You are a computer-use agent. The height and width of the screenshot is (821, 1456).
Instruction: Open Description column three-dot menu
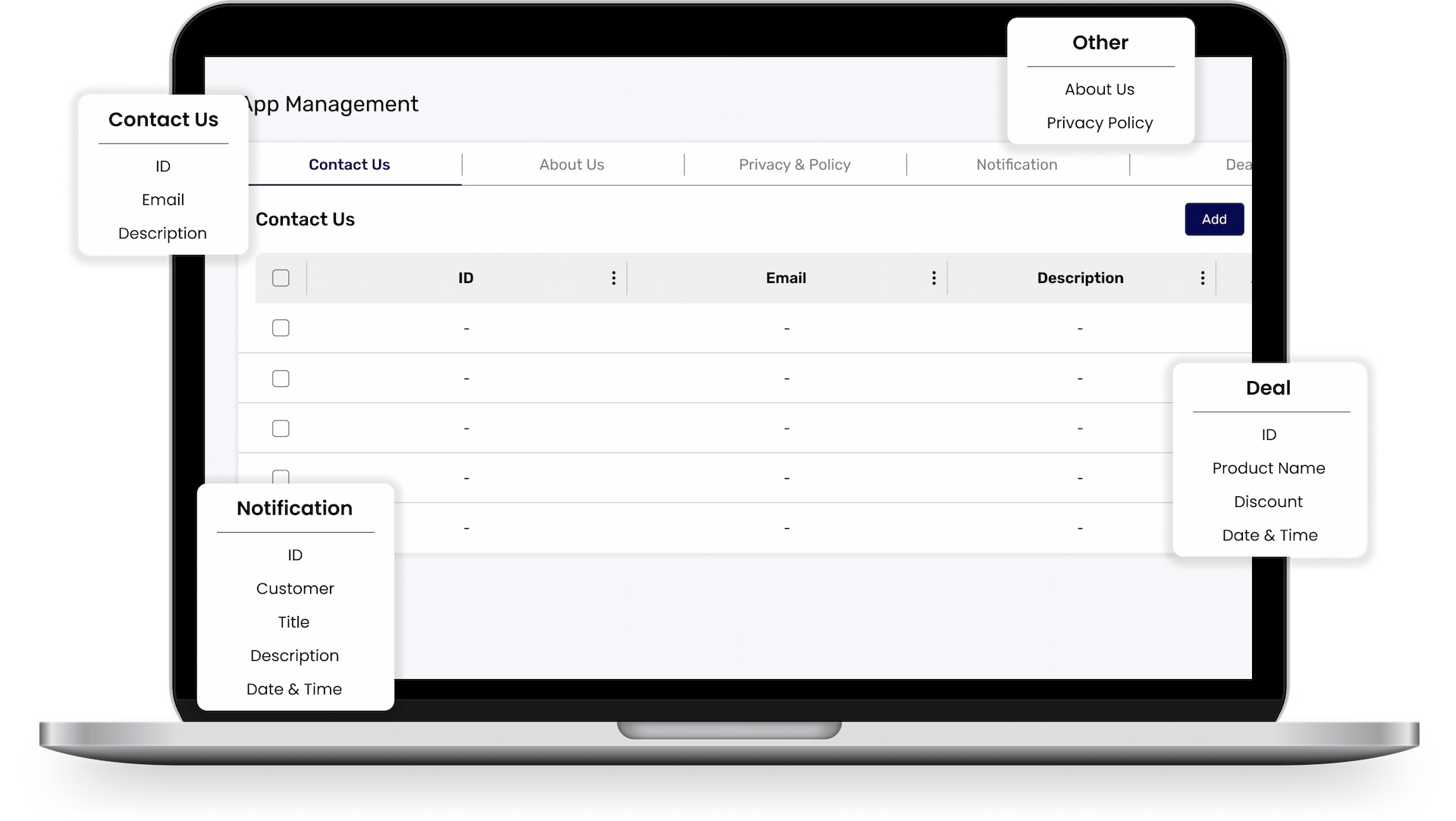(1202, 278)
